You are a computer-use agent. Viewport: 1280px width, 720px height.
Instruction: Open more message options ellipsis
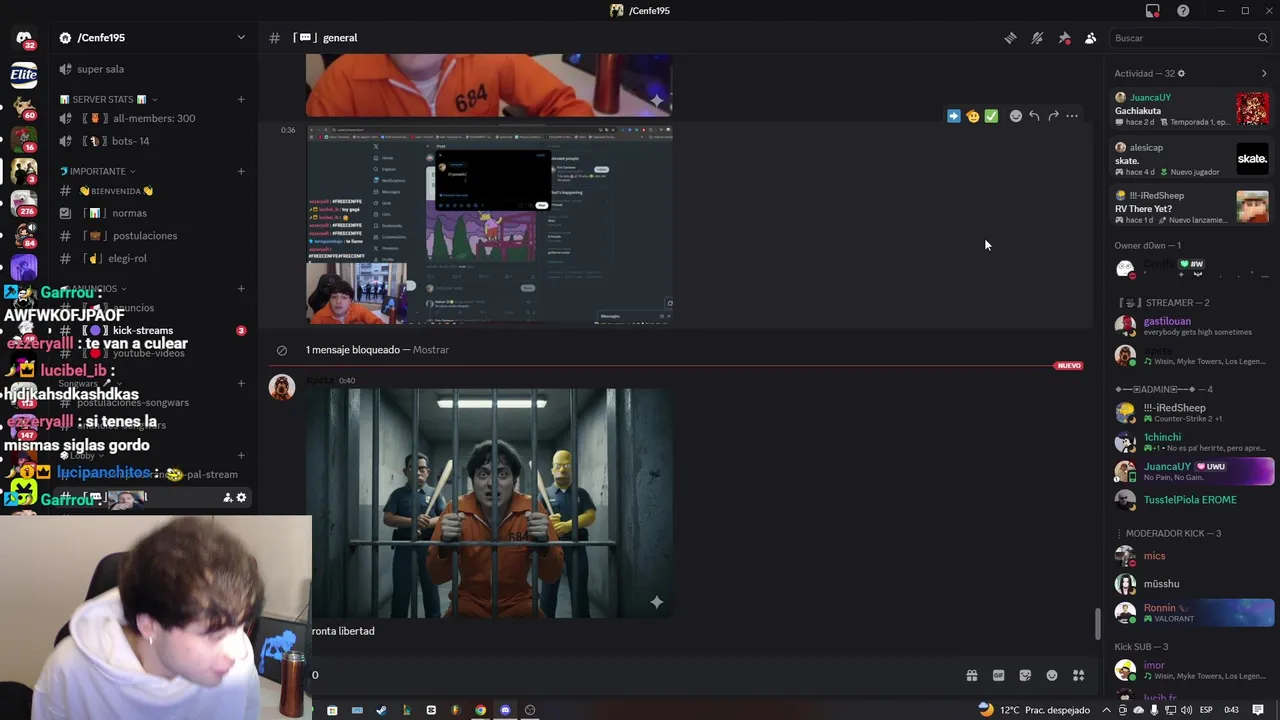point(1072,116)
